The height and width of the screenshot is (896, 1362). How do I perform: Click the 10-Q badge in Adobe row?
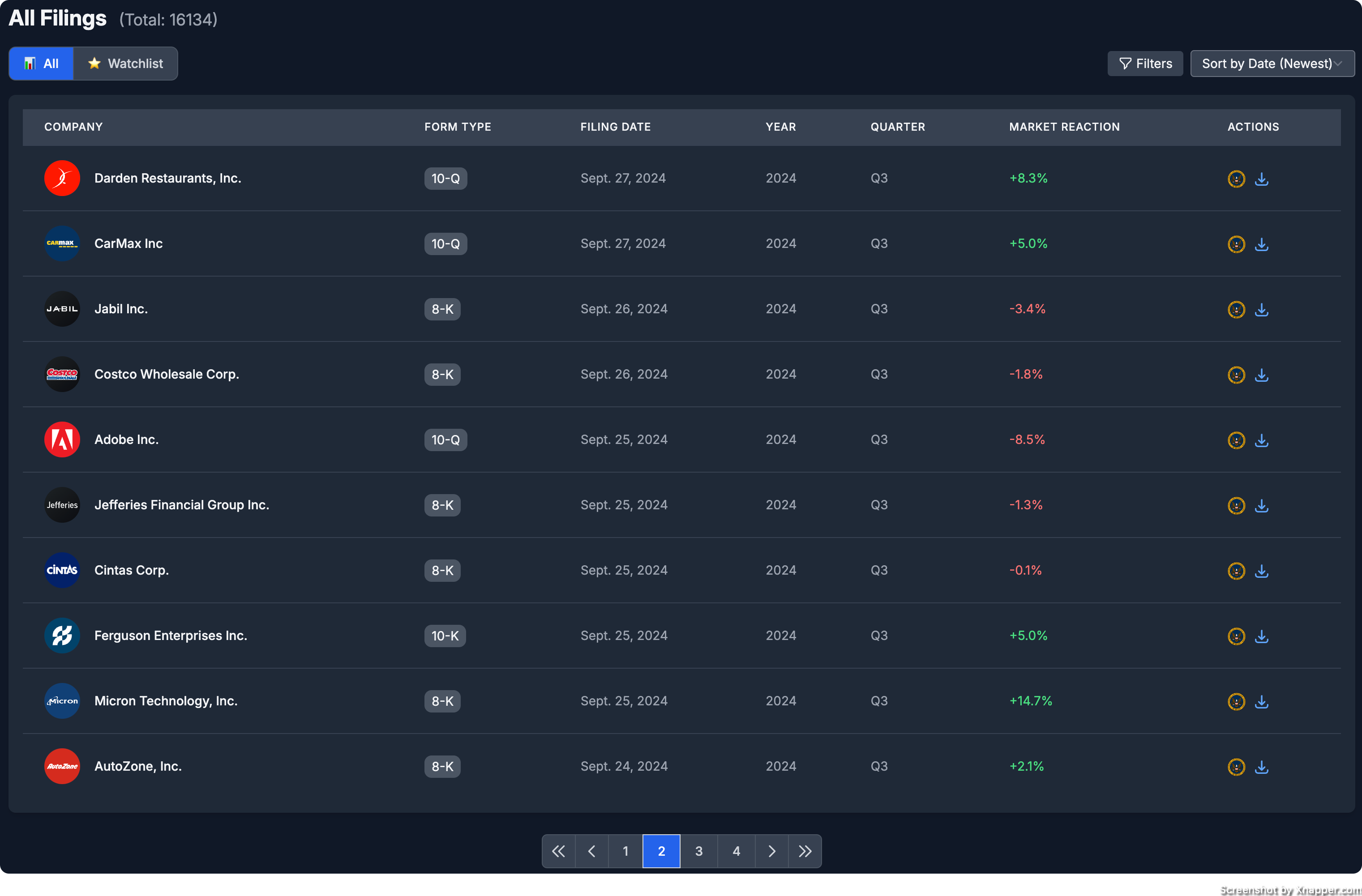[446, 440]
